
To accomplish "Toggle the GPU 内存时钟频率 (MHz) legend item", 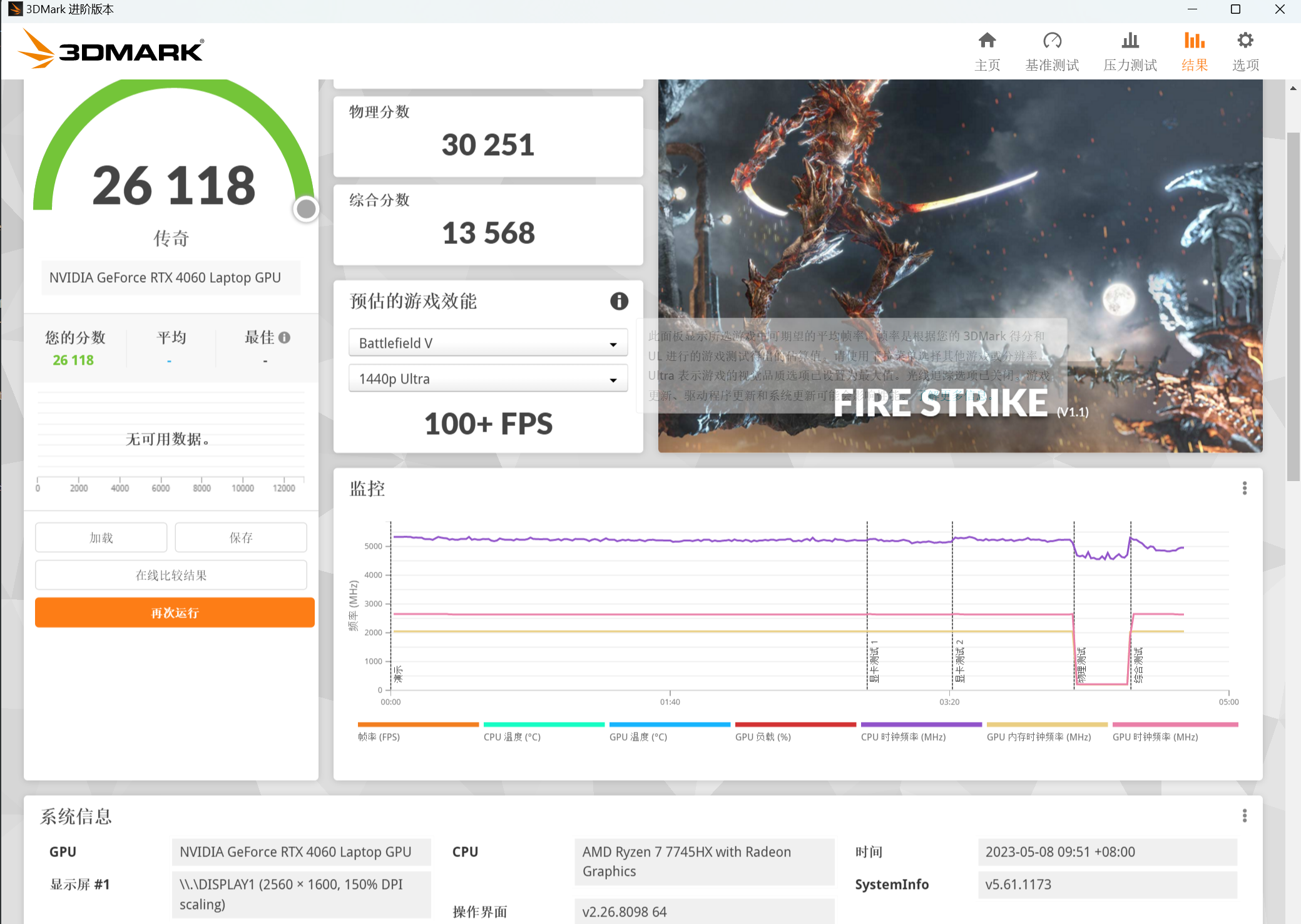I will [1047, 732].
